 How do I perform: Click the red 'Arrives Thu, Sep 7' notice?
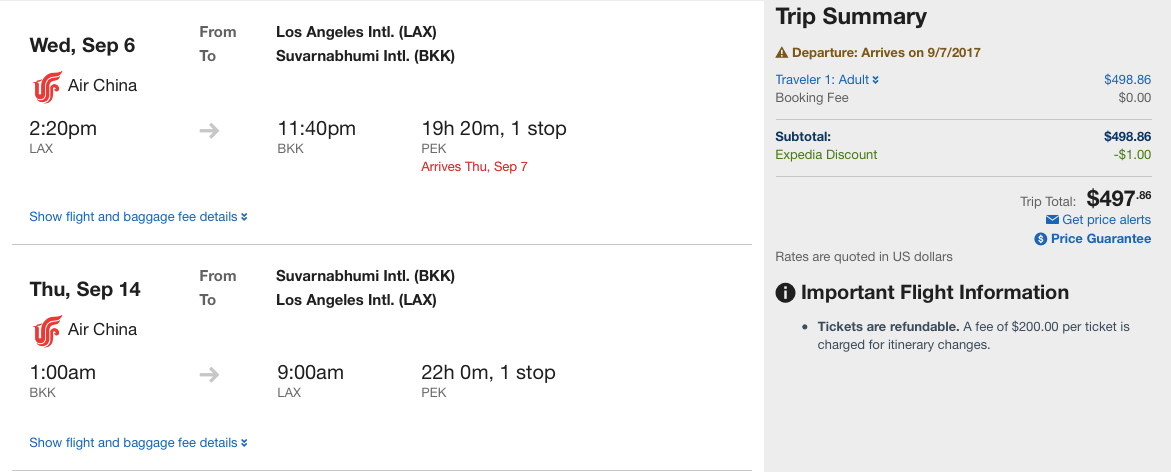(x=474, y=167)
